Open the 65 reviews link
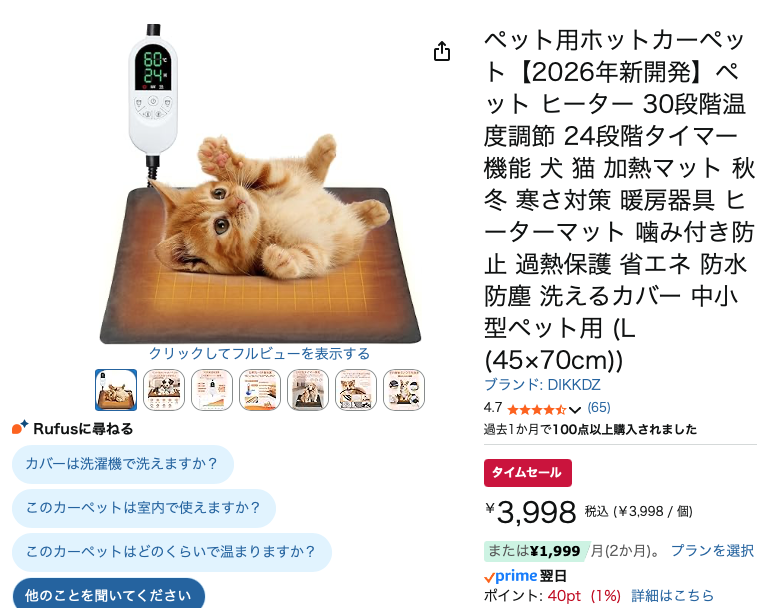 click(x=599, y=408)
